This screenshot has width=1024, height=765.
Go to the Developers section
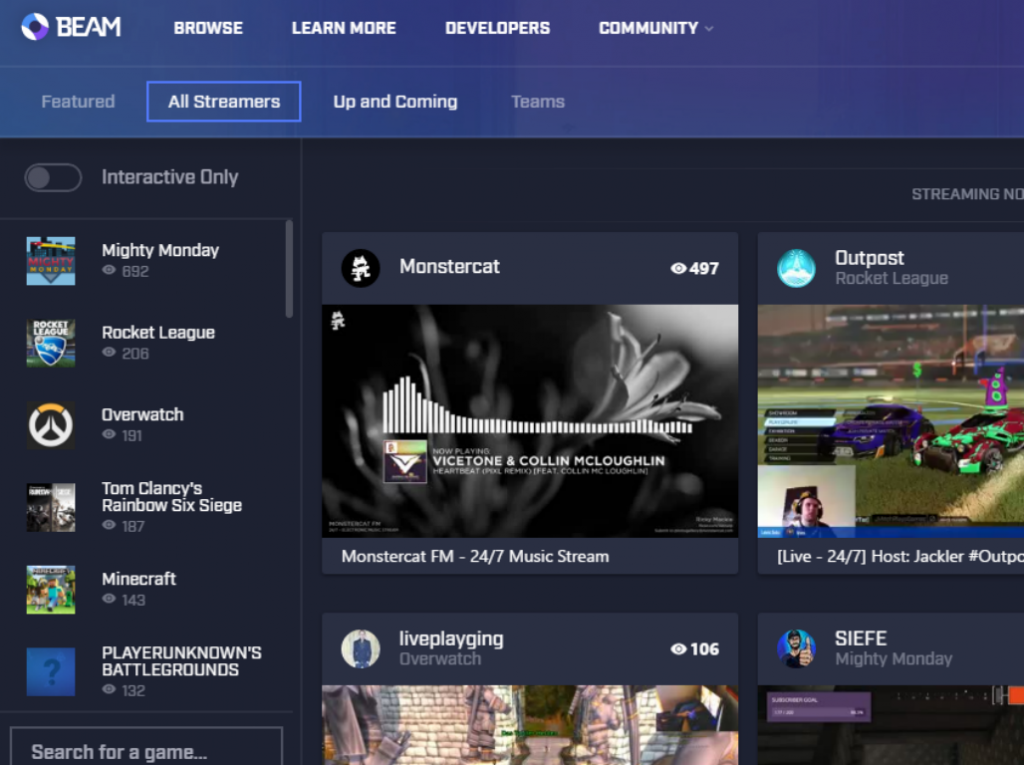click(497, 28)
